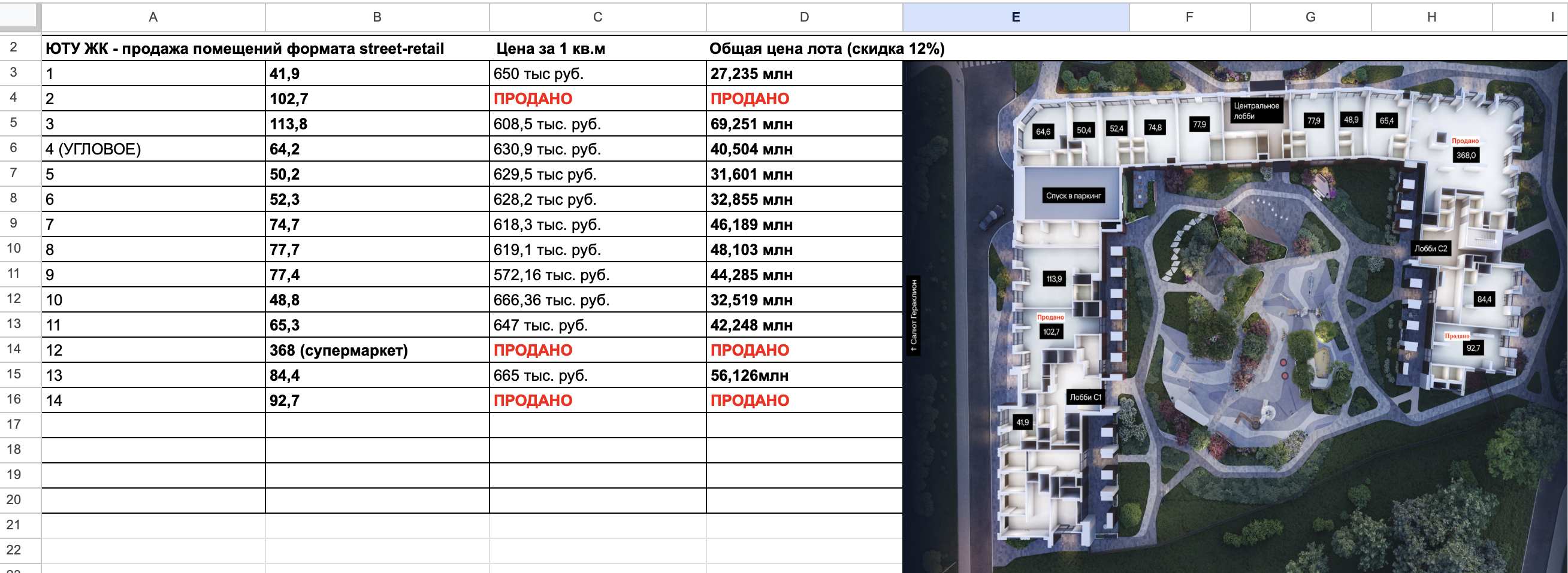Select the '368 (супермаркет)' cell
This screenshot has height=573, width=1568.
(x=339, y=350)
